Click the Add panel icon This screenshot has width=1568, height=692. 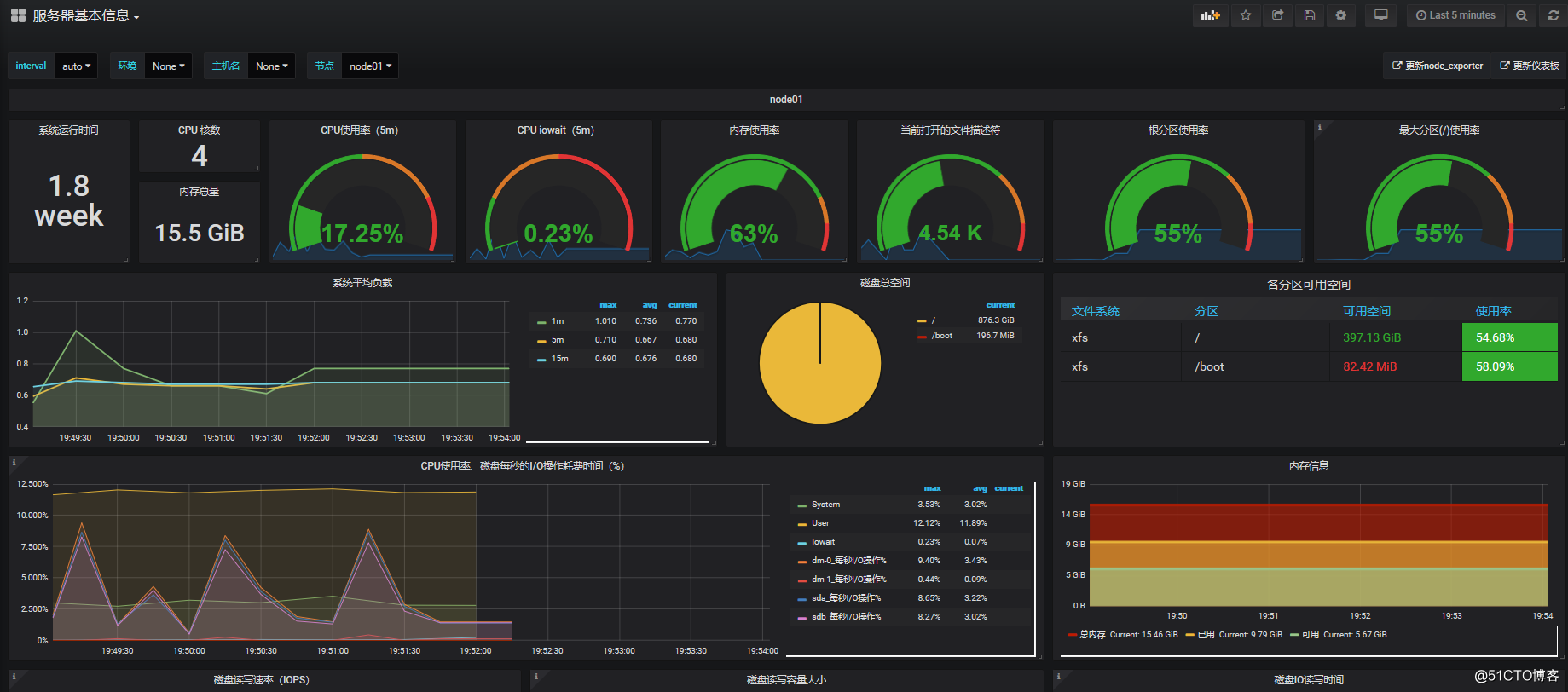pos(1210,15)
